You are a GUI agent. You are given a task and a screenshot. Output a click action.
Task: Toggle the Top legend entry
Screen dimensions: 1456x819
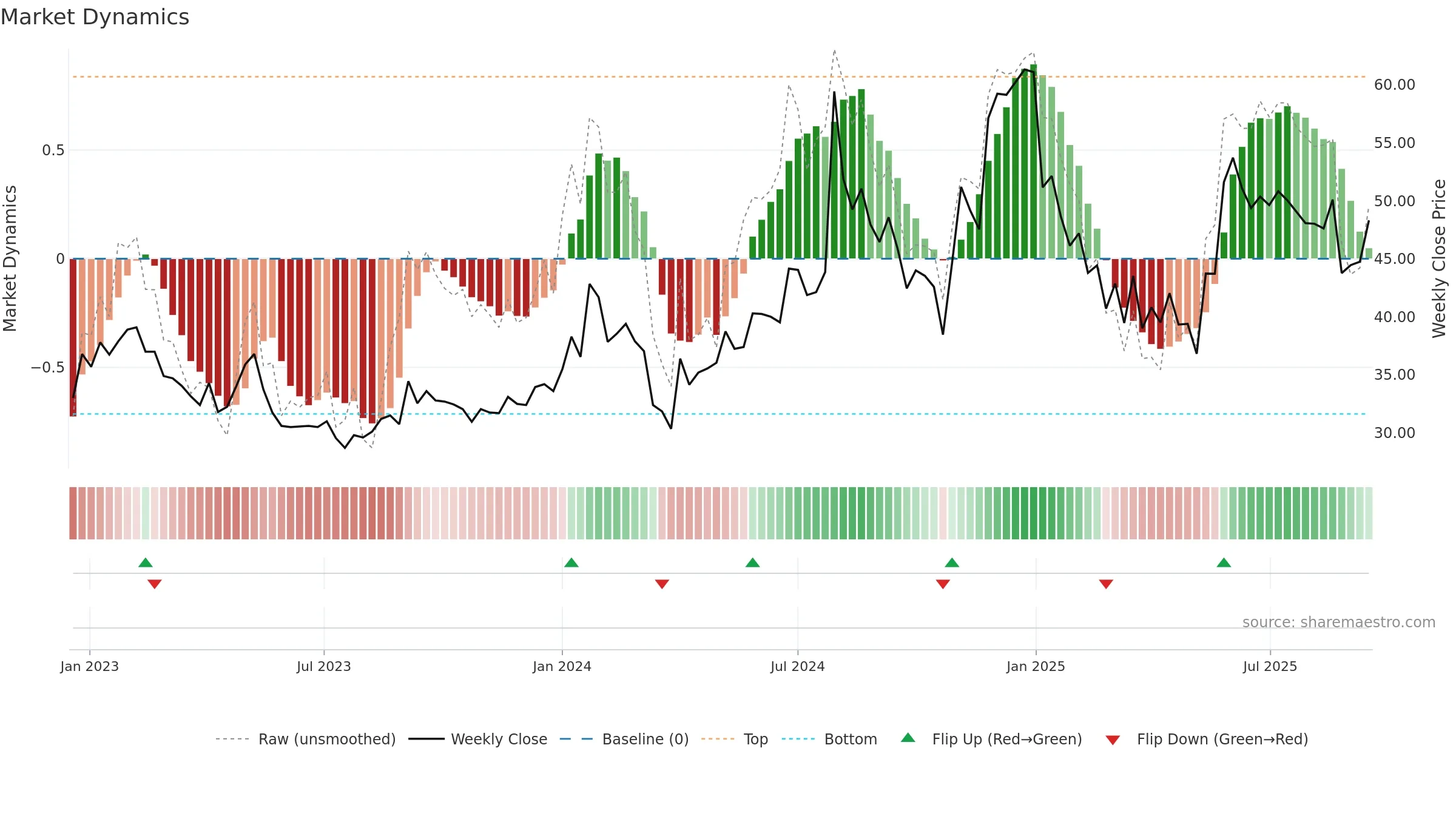tap(735, 739)
